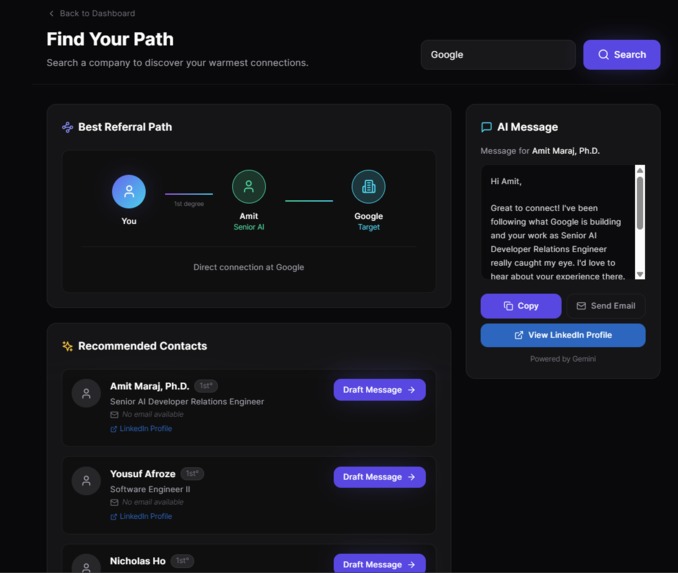Click the copy icon in Copy button
Image resolution: width=678 pixels, height=573 pixels.
pos(508,306)
